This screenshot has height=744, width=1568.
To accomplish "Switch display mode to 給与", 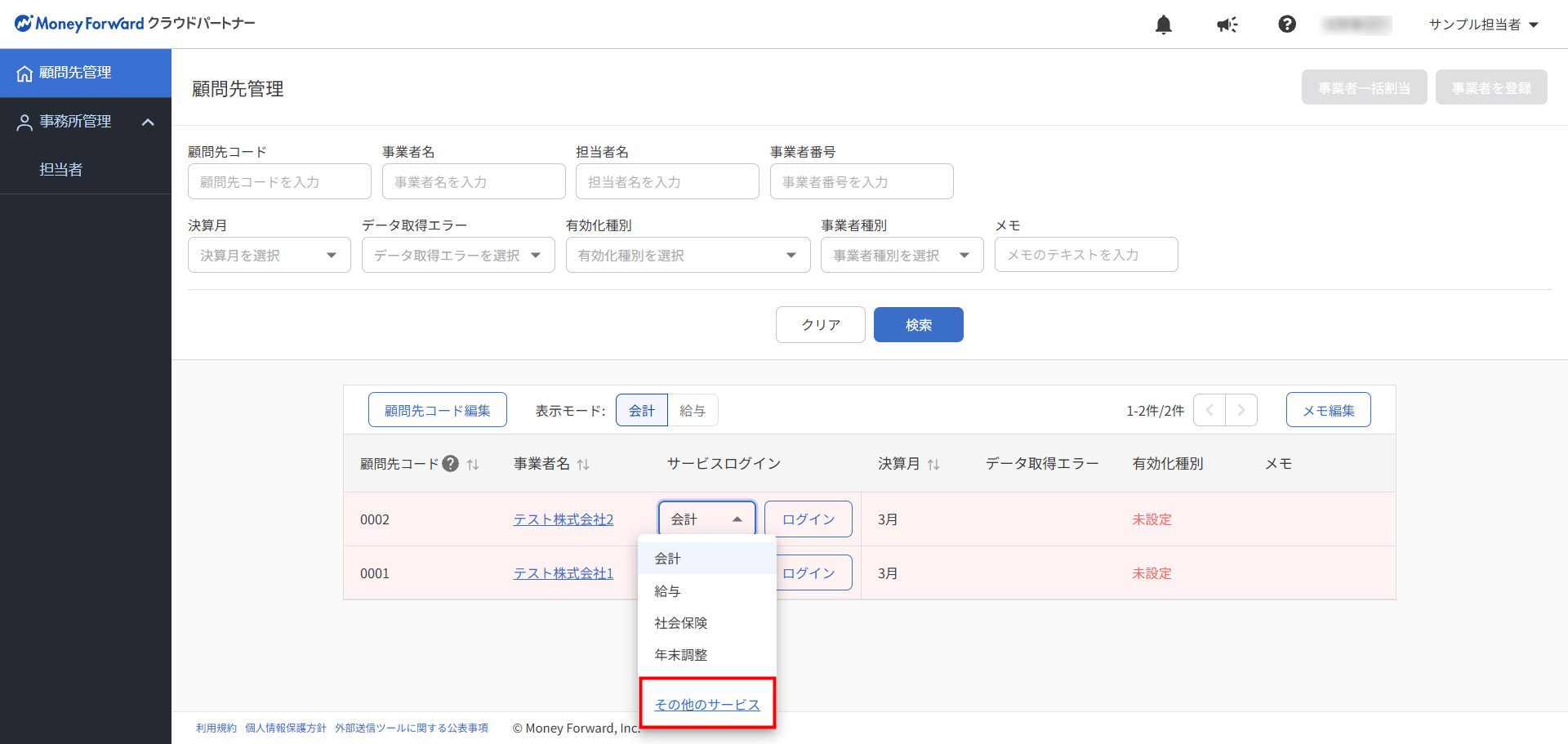I will point(693,410).
